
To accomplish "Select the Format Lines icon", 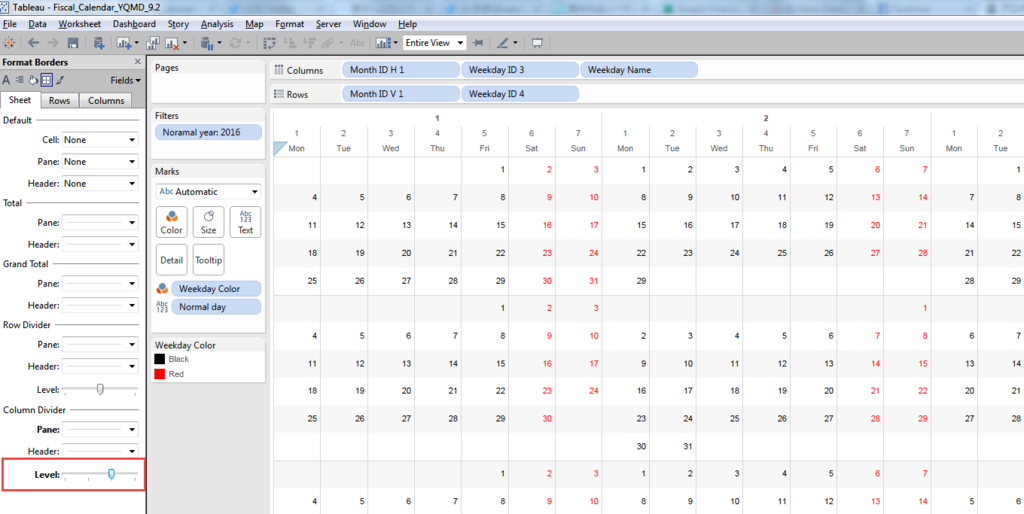I will point(59,80).
